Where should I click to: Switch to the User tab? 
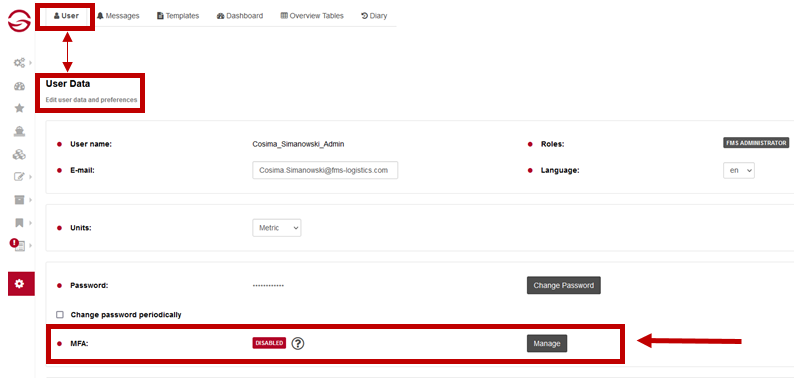click(x=66, y=16)
